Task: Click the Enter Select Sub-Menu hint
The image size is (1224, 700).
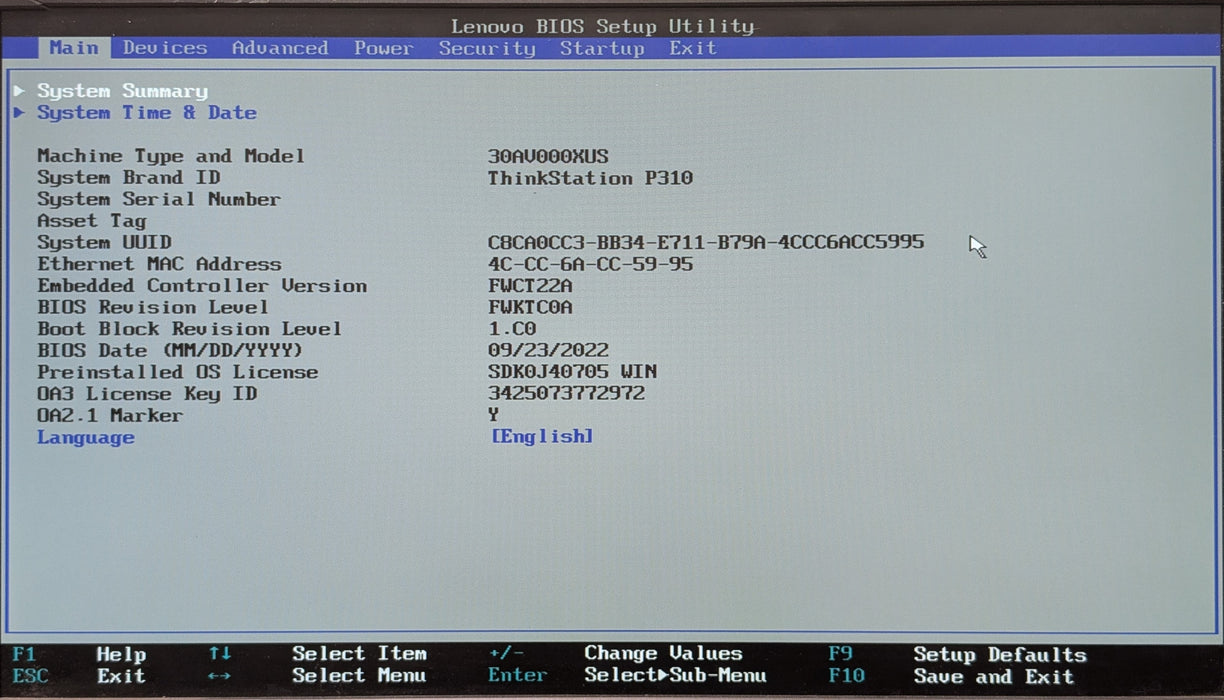Action: pos(627,676)
